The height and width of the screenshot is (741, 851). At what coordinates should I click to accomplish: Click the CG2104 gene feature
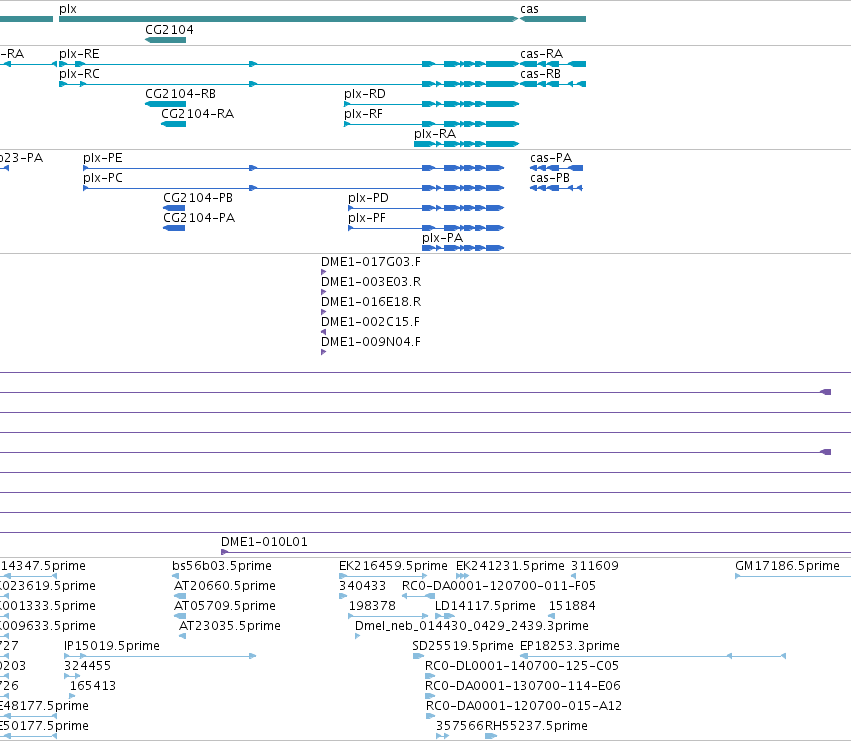[x=166, y=40]
